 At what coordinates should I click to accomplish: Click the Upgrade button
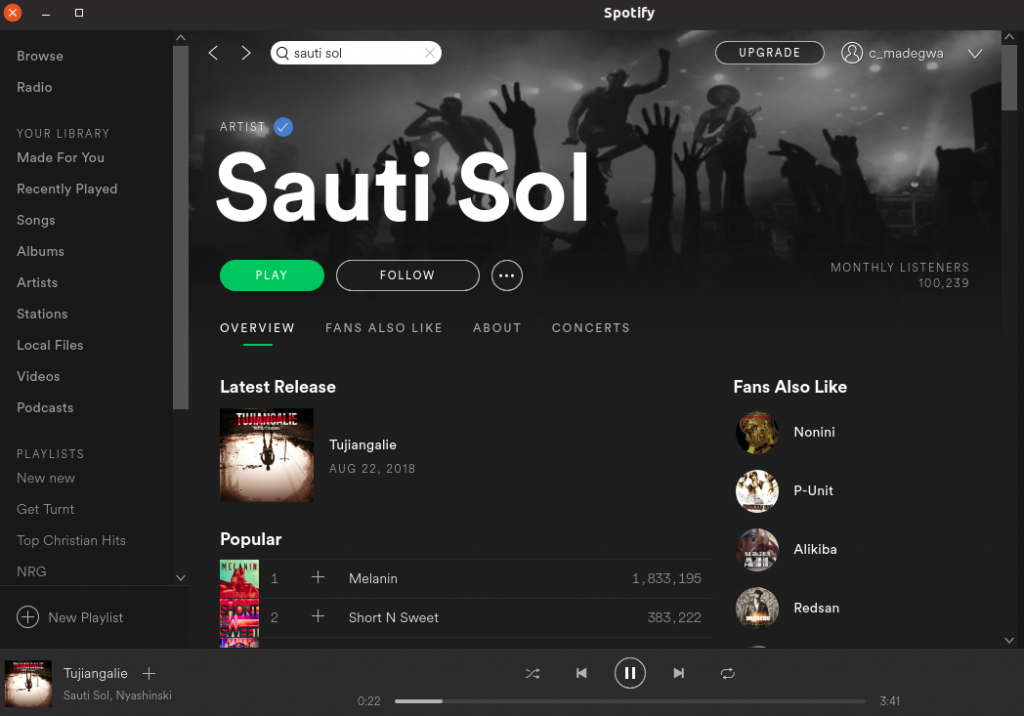[x=769, y=53]
